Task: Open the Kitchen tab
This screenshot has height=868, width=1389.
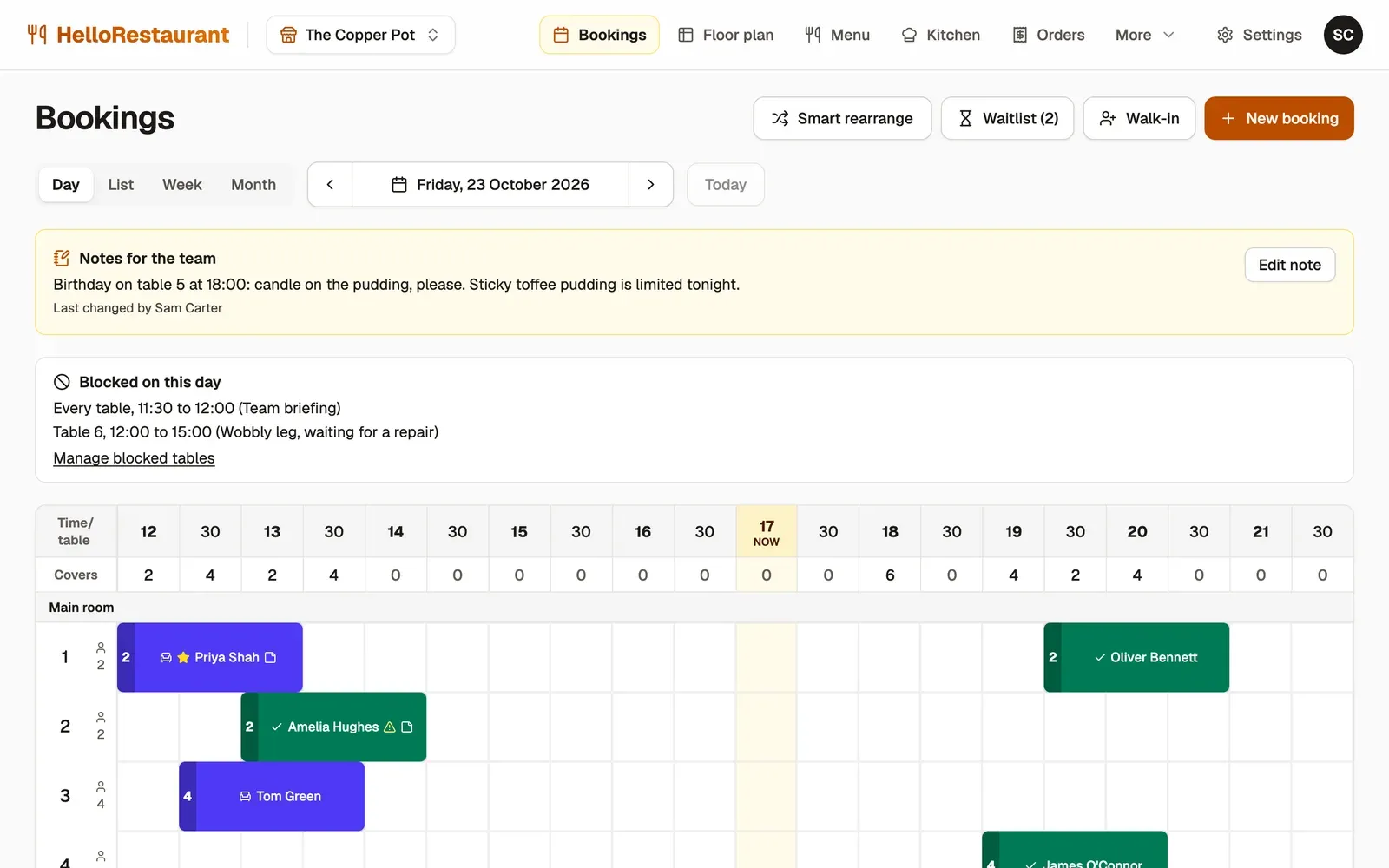Action: coord(941,35)
